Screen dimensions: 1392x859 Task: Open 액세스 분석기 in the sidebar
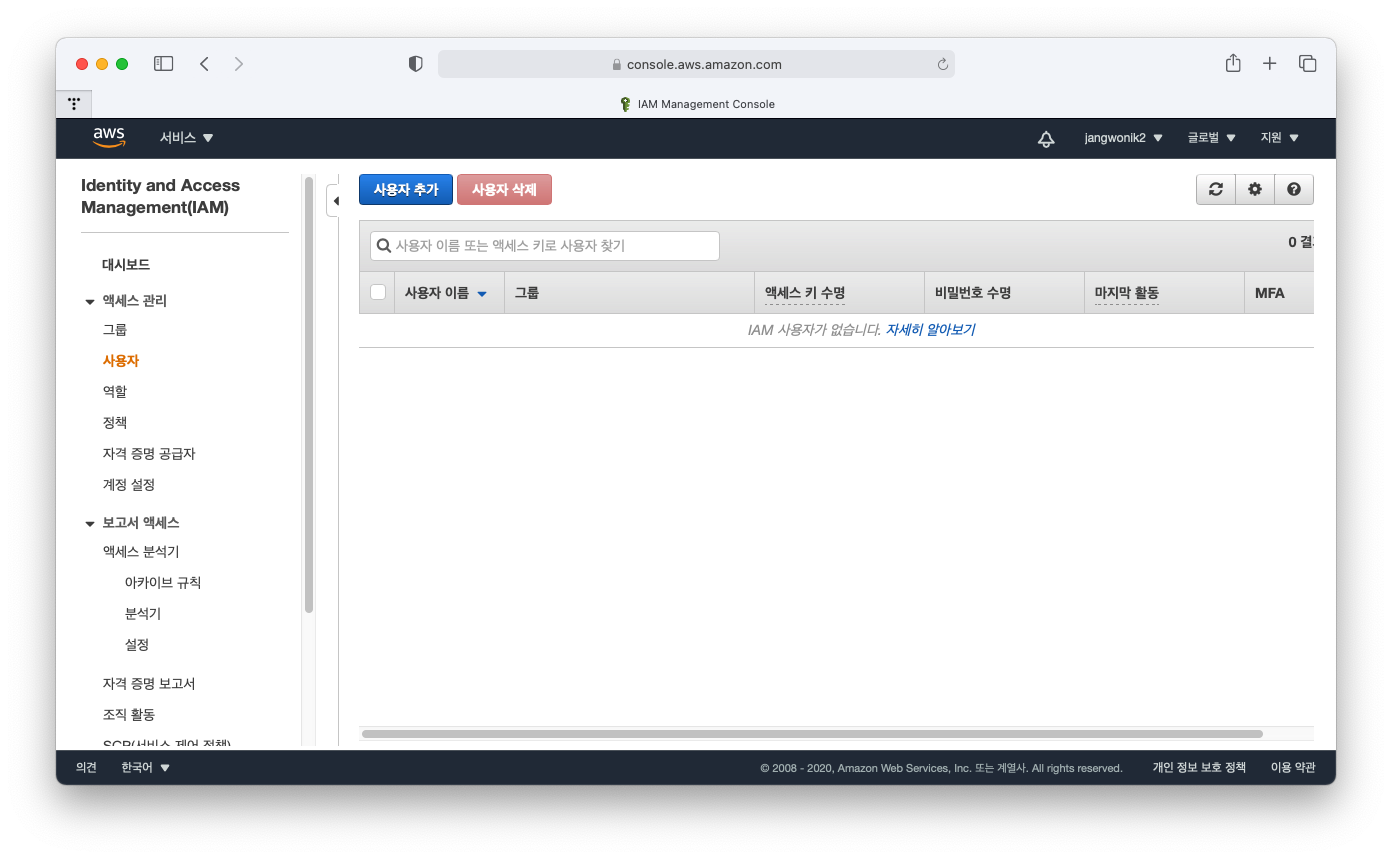click(141, 552)
